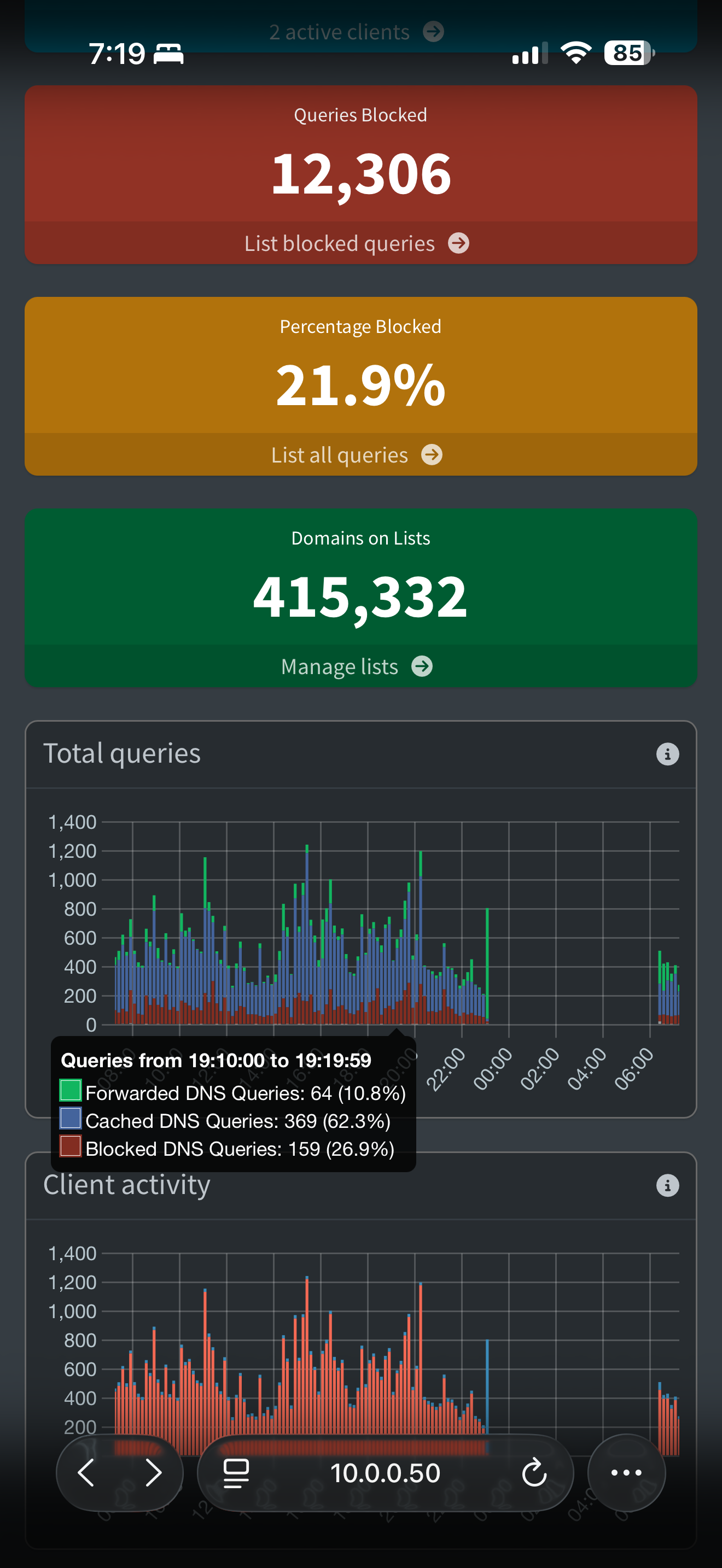Tap red Blocked DNS Queries swatch

(71, 1146)
